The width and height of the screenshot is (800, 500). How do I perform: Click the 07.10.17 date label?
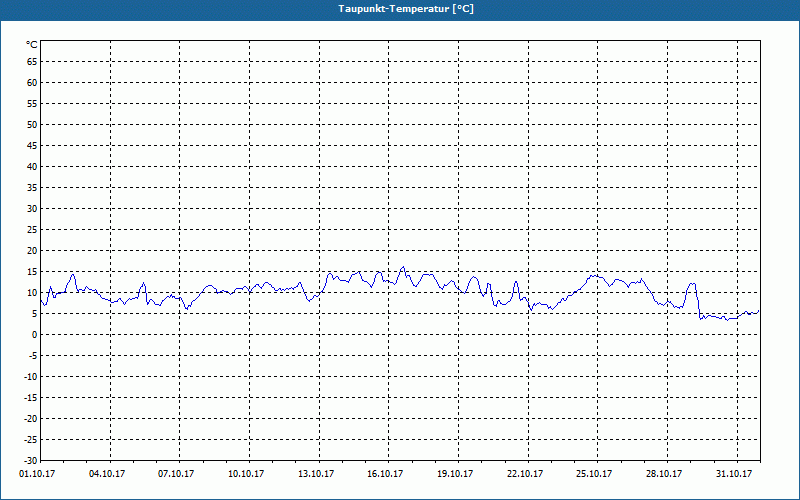(x=177, y=474)
